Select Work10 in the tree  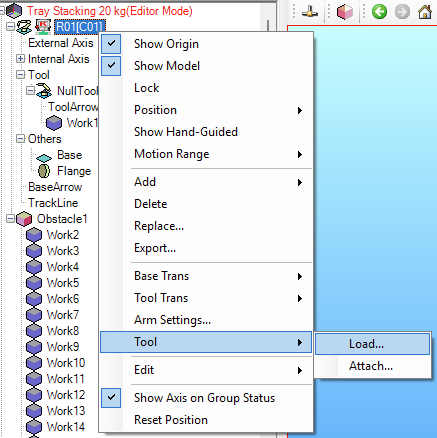66,363
